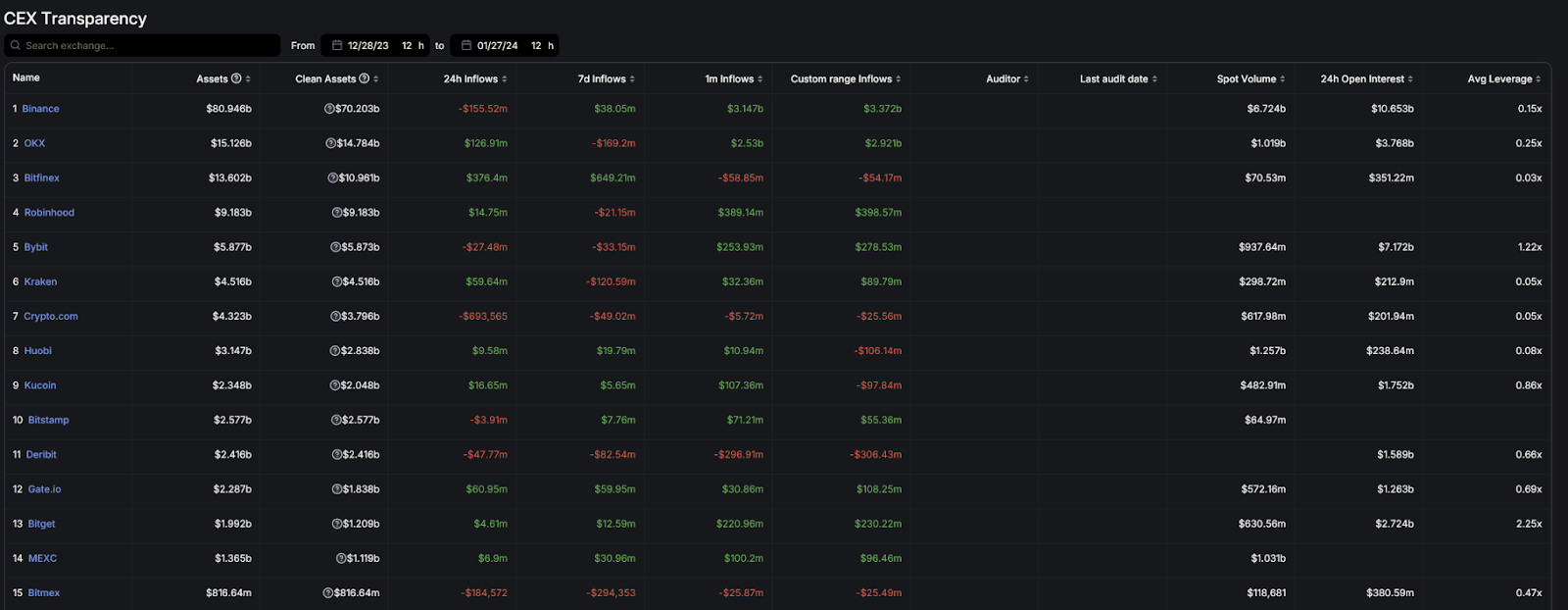1568x610 pixels.
Task: Open the Huobi exchange link
Action: [x=37, y=351]
